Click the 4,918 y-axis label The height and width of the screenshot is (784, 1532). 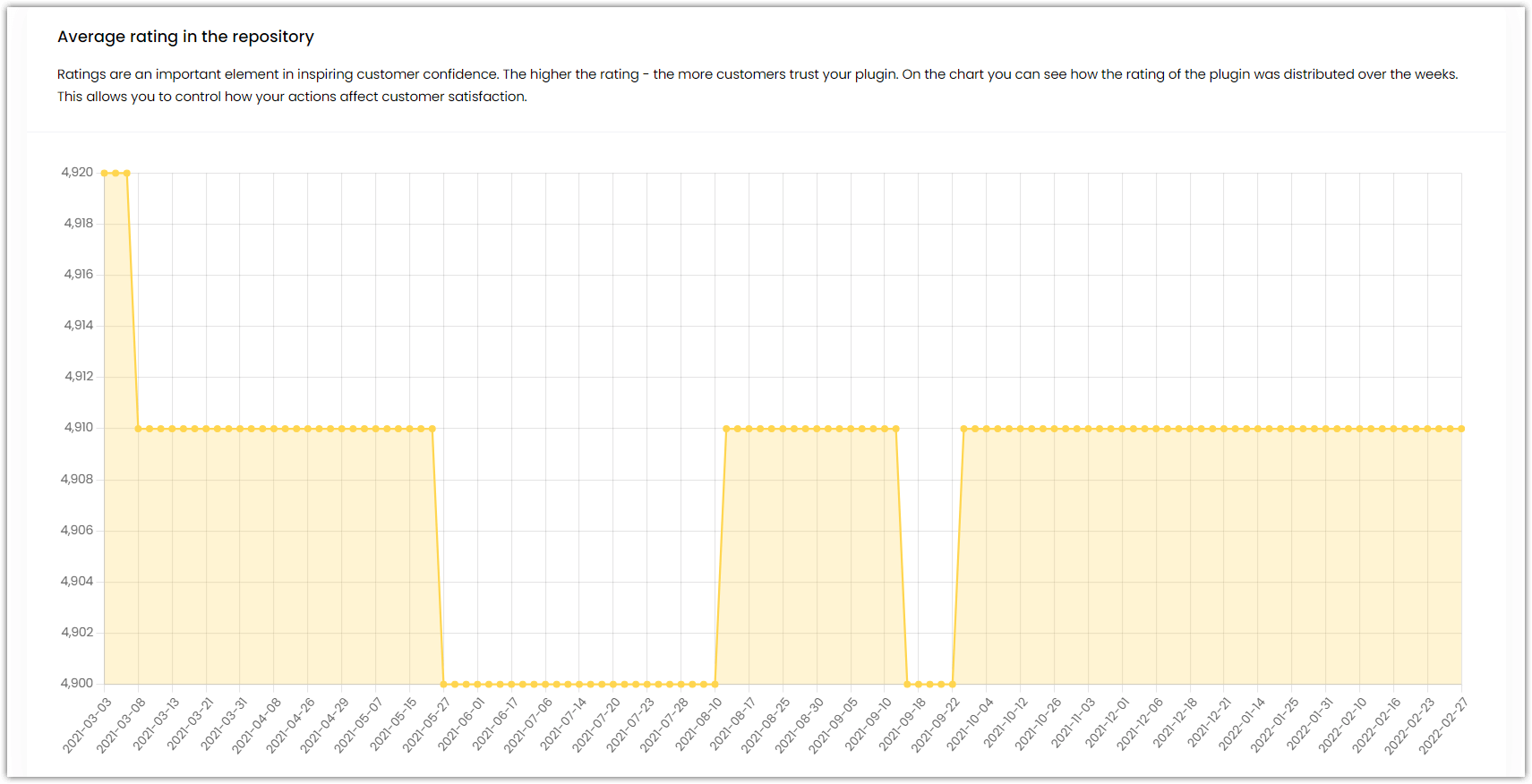pyautogui.click(x=78, y=223)
